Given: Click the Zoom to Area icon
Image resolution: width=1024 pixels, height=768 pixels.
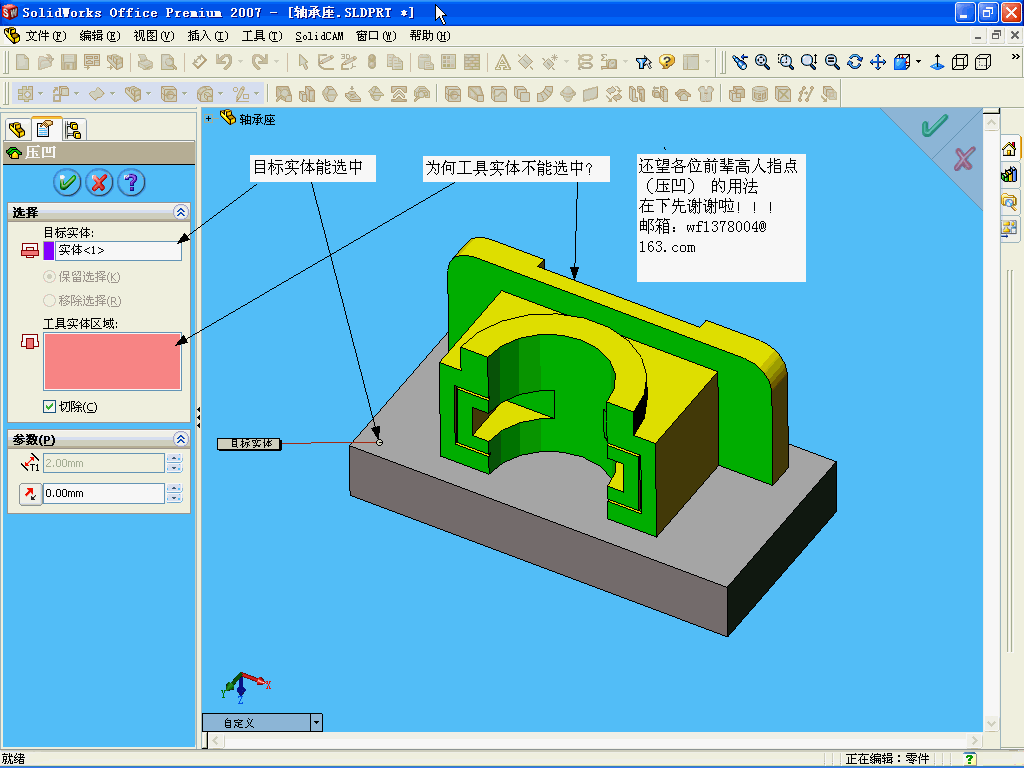Looking at the screenshot, I should (786, 62).
